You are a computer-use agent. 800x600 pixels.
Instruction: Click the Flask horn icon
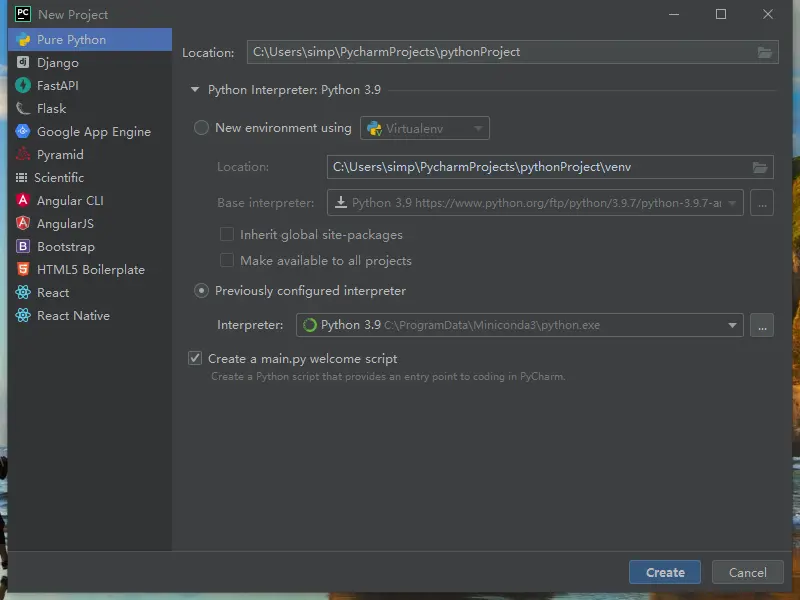click(23, 108)
